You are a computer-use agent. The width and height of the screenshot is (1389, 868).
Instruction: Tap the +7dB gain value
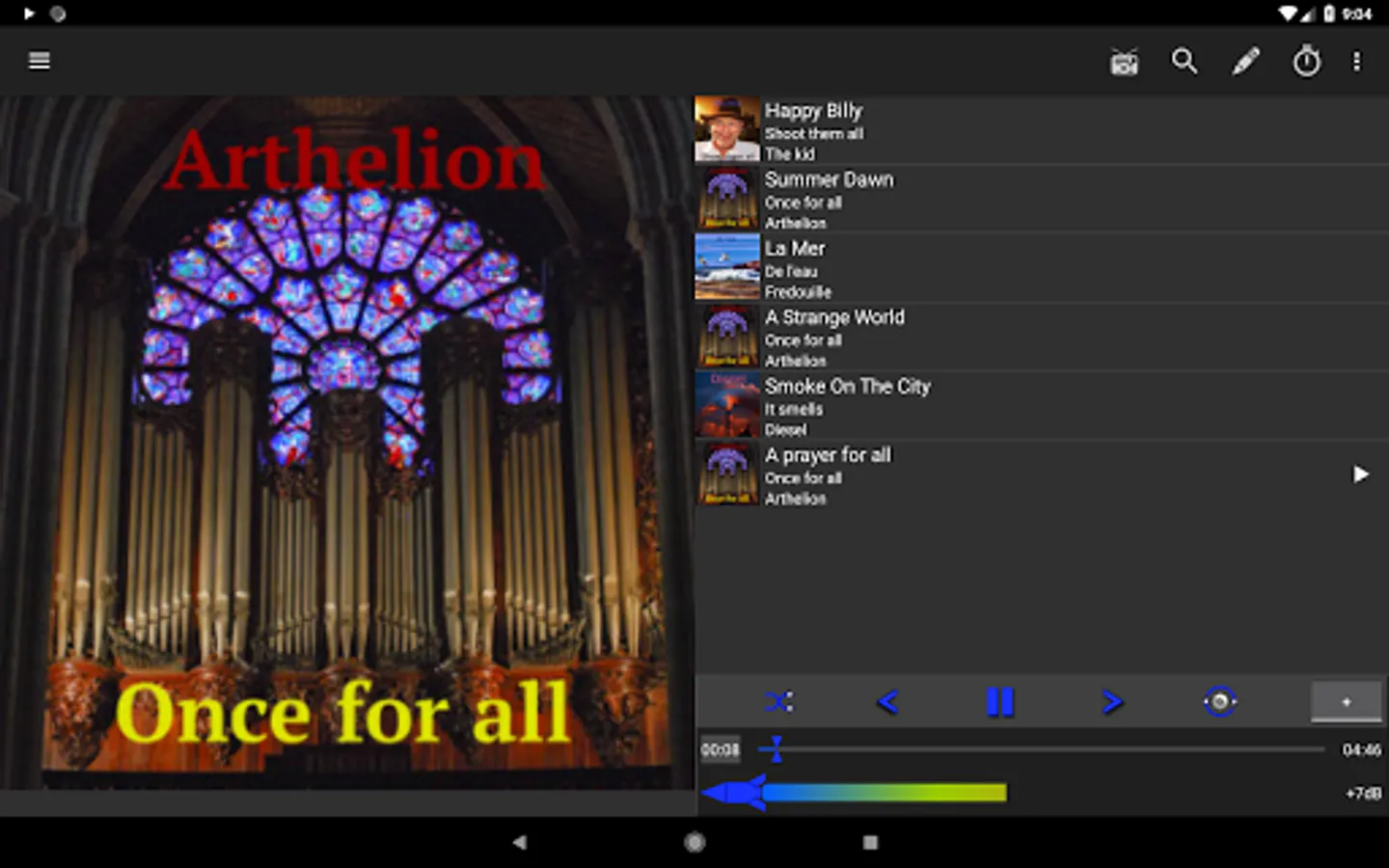coord(1363,793)
